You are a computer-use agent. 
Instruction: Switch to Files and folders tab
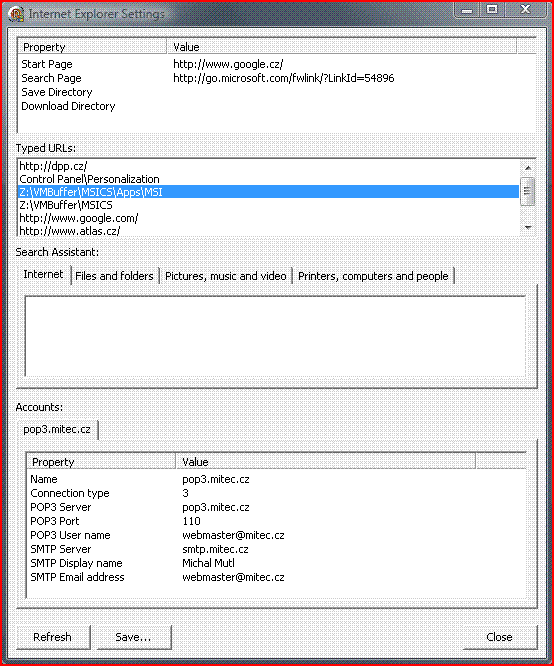pos(114,276)
